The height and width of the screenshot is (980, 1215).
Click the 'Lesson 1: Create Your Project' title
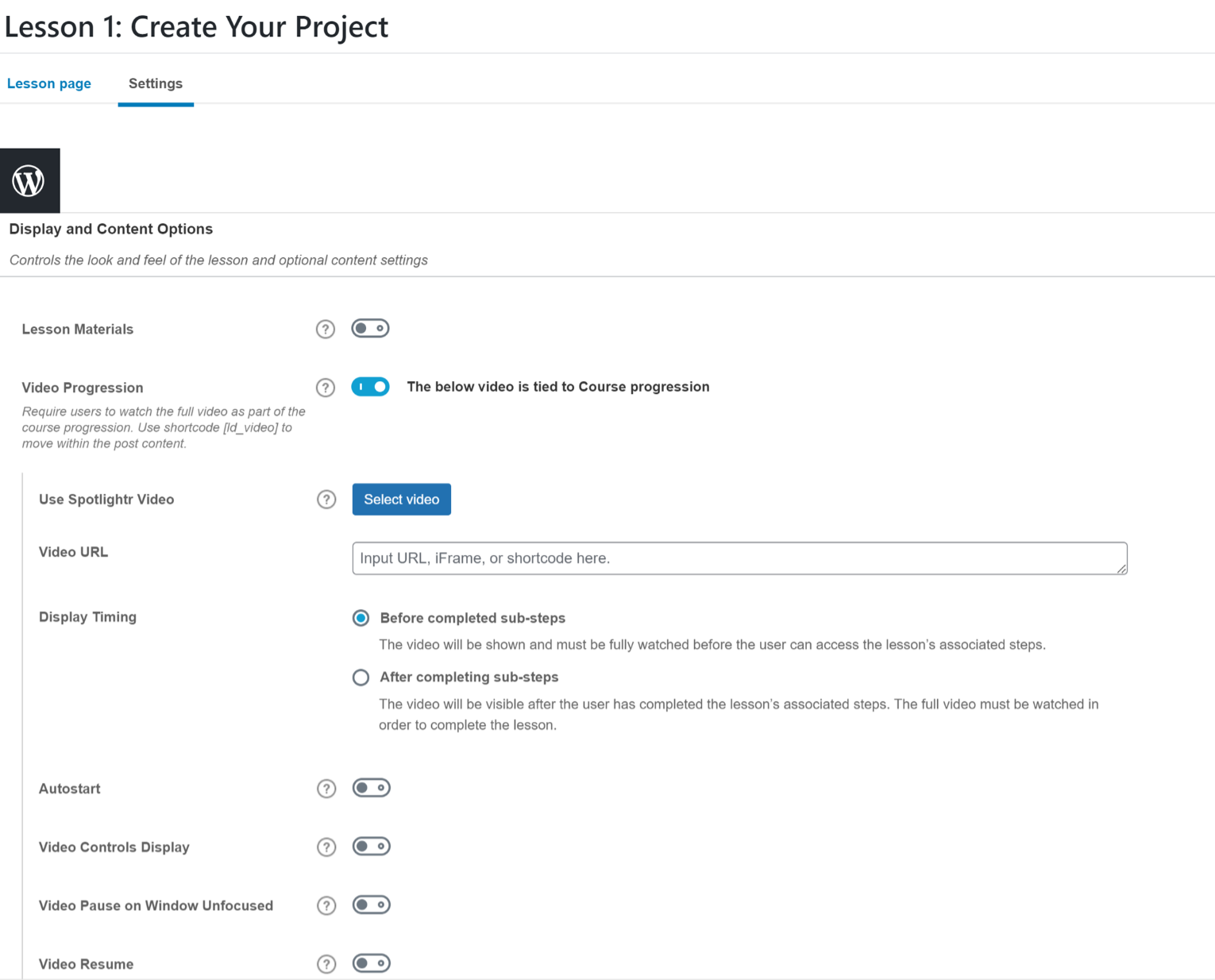[197, 27]
